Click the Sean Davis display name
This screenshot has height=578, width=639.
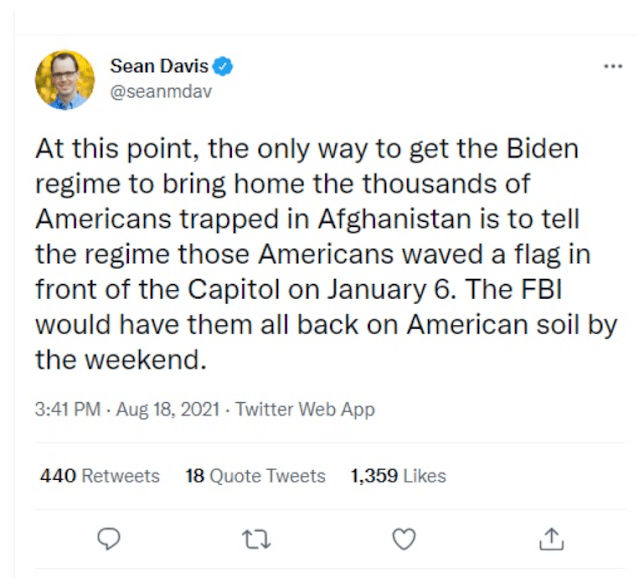pyautogui.click(x=159, y=67)
